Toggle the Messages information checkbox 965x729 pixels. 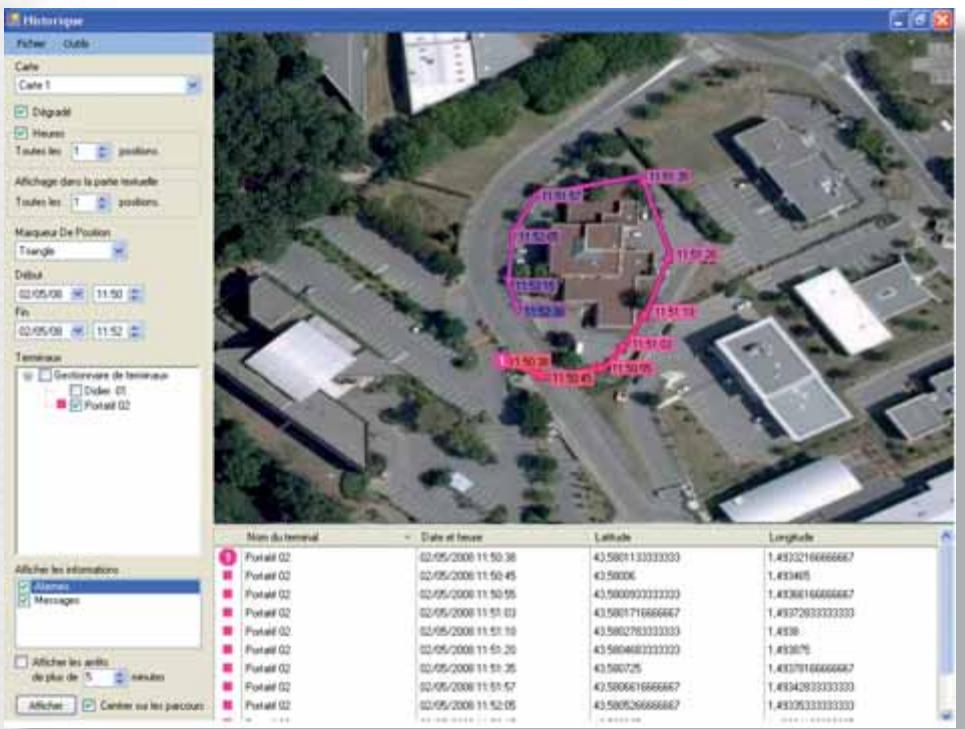pyautogui.click(x=24, y=600)
